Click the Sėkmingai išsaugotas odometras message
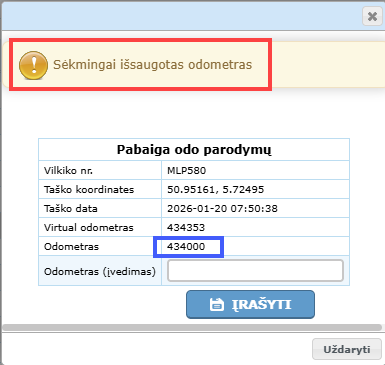The width and height of the screenshot is (385, 365). click(153, 65)
